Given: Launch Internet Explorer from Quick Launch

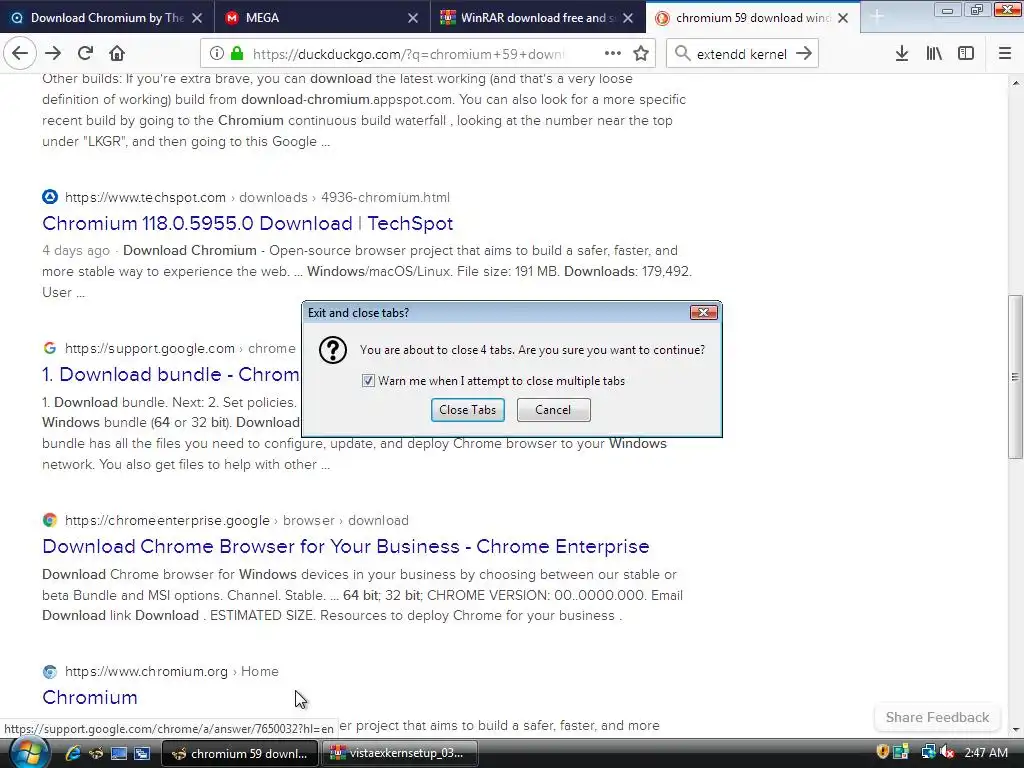Looking at the screenshot, I should click(x=72, y=753).
